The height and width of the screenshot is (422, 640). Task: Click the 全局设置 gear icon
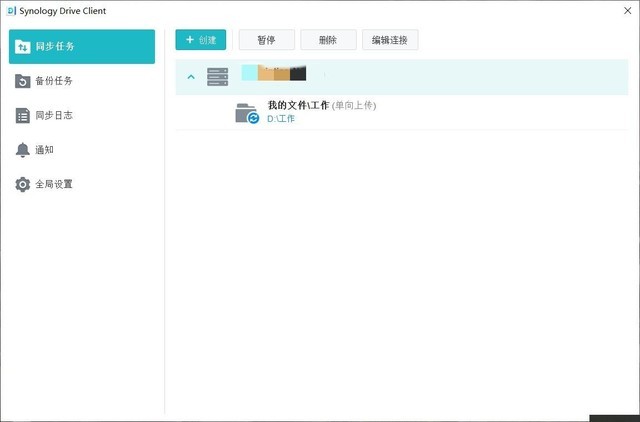tap(22, 184)
